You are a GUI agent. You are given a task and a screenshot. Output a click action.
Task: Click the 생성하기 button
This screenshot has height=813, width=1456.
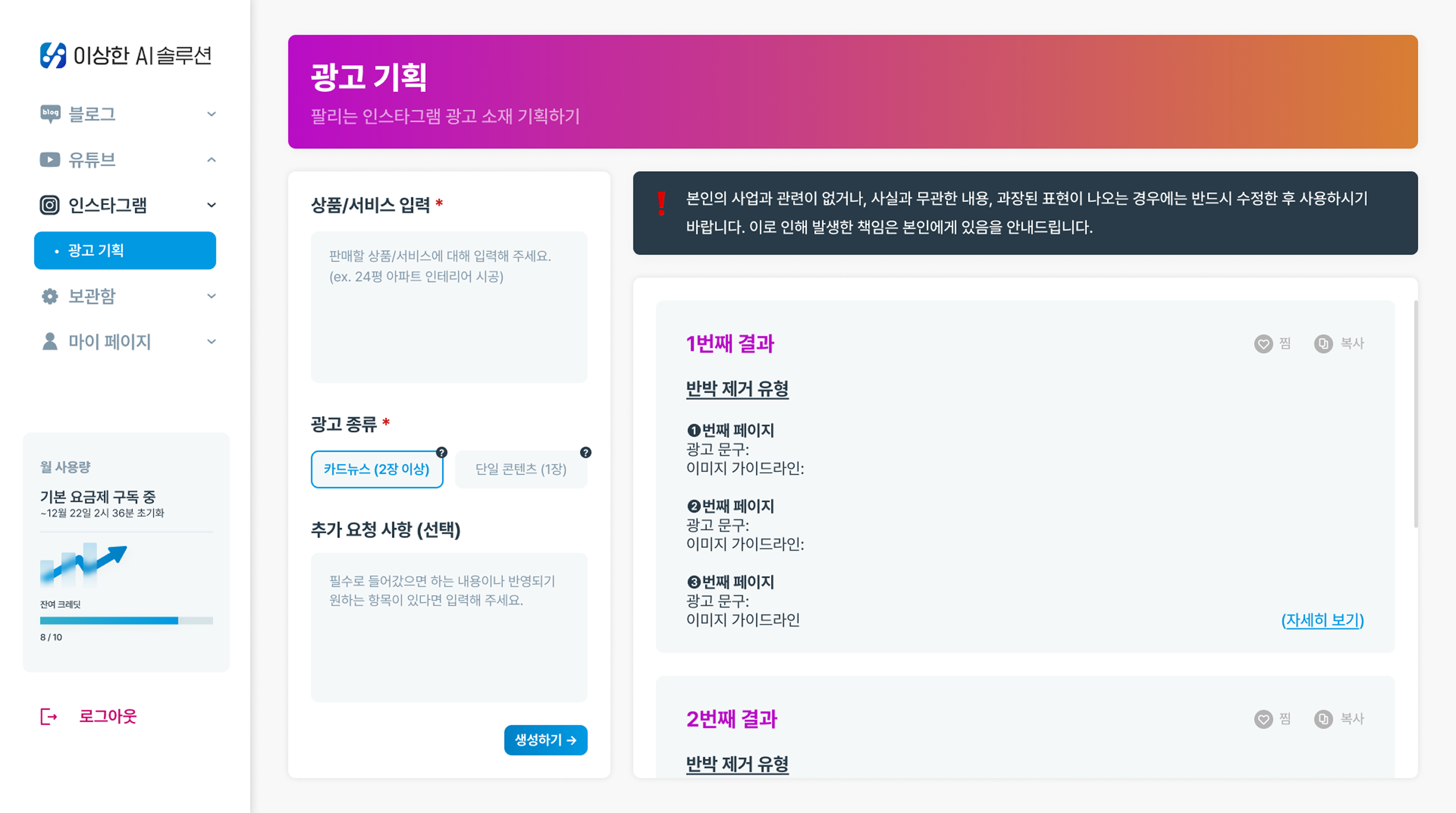(x=545, y=740)
